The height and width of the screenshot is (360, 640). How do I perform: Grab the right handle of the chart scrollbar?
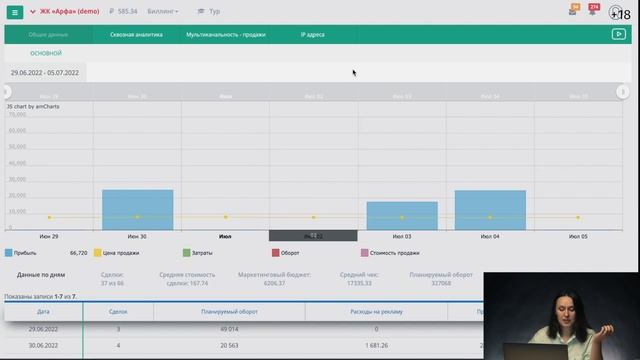[x=622, y=92]
